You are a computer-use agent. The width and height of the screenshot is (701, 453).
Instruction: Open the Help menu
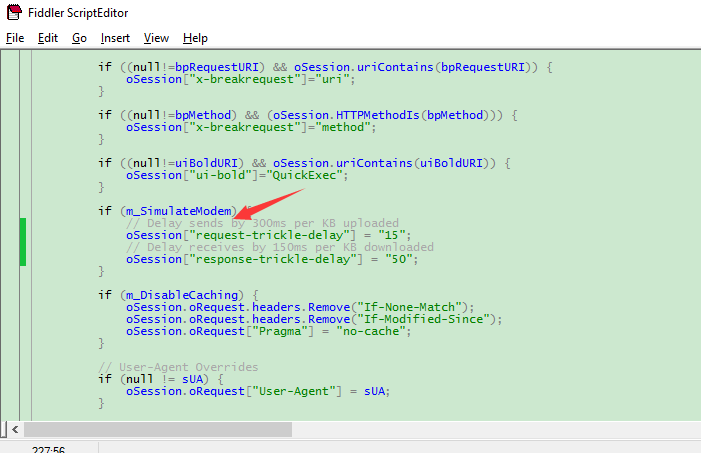pos(195,38)
